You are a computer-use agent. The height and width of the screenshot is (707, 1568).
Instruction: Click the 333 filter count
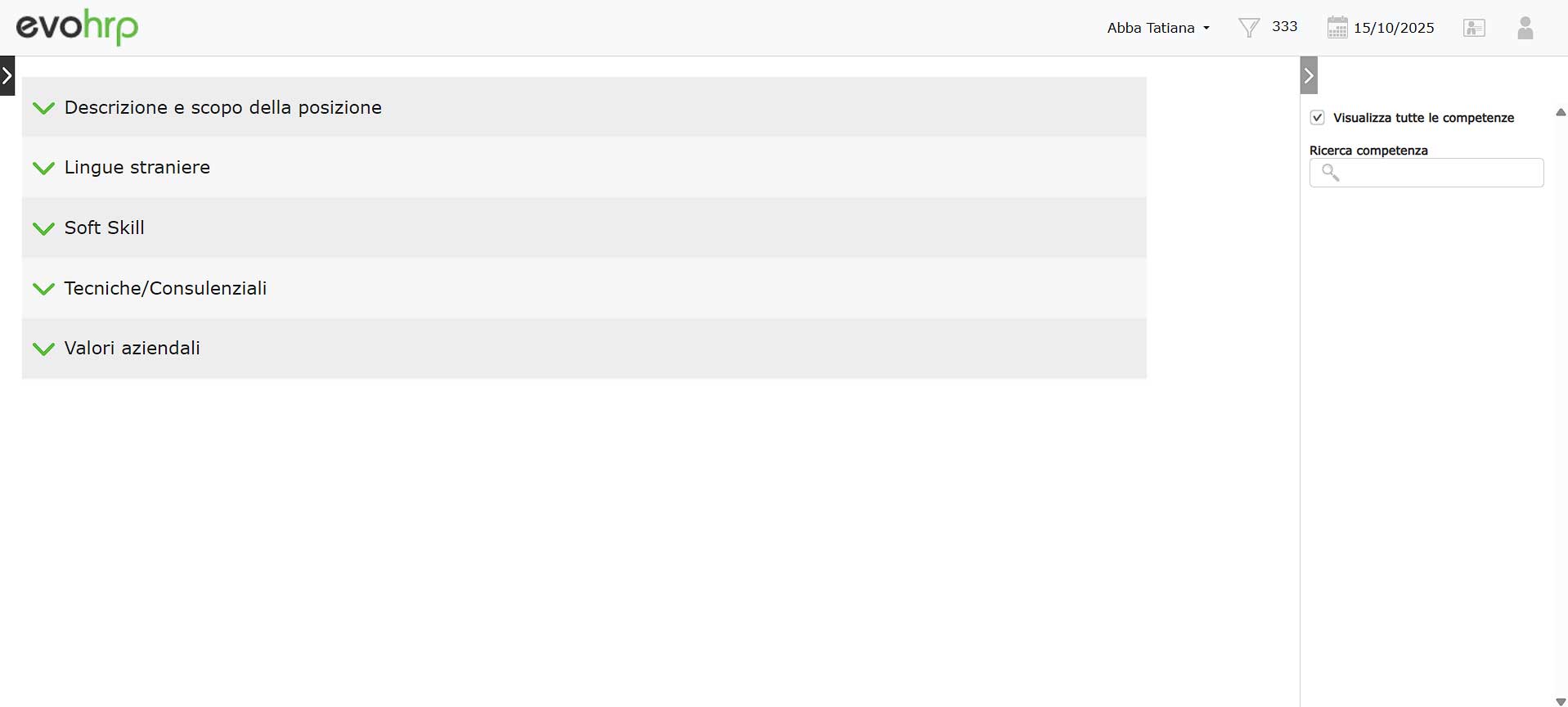coord(1284,26)
